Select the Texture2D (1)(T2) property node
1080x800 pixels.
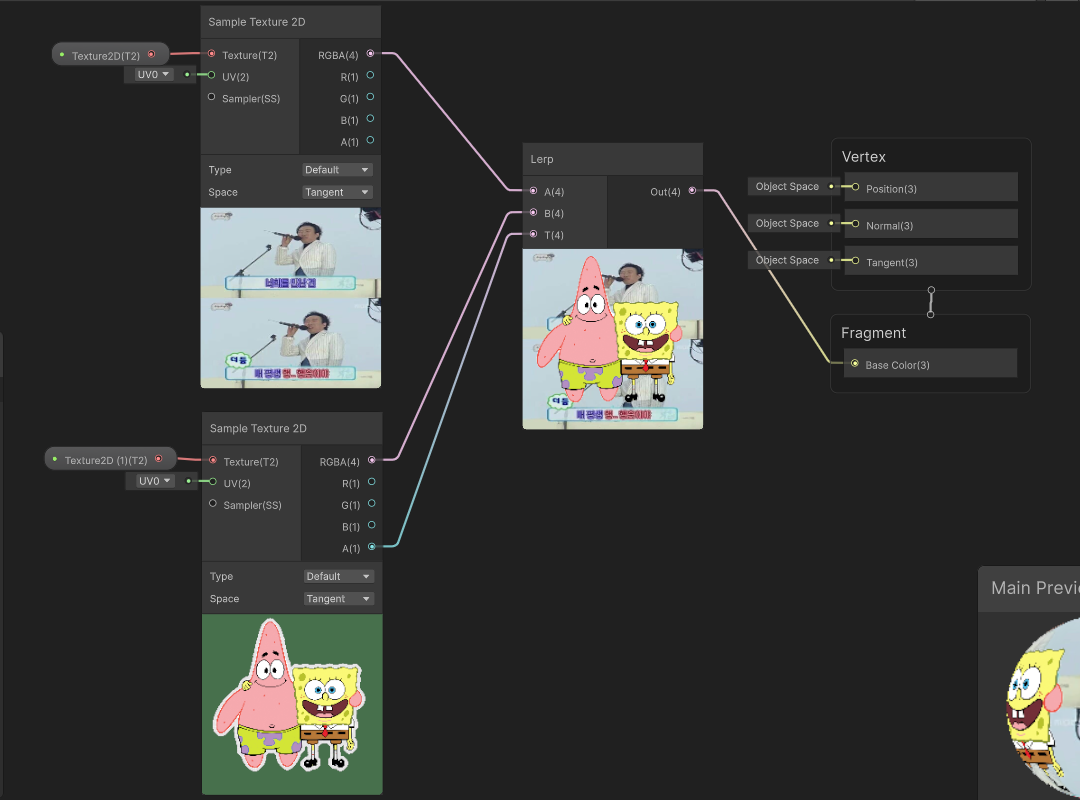pyautogui.click(x=110, y=460)
